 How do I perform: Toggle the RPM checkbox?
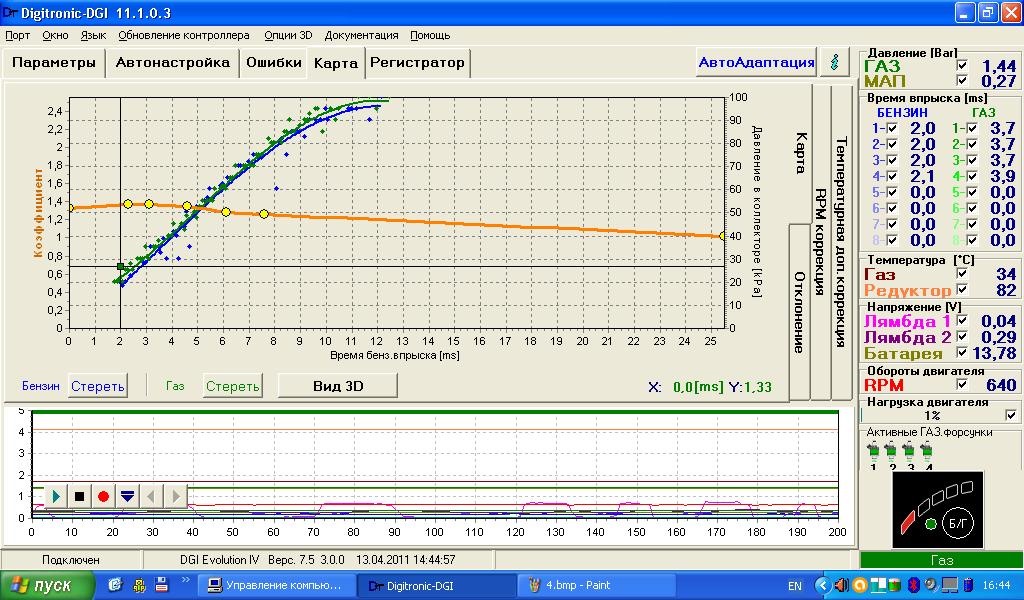(961, 385)
